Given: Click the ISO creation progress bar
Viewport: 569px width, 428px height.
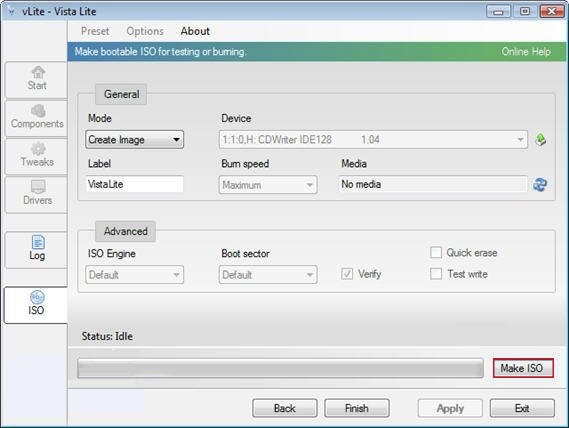Looking at the screenshot, I should pyautogui.click(x=281, y=368).
